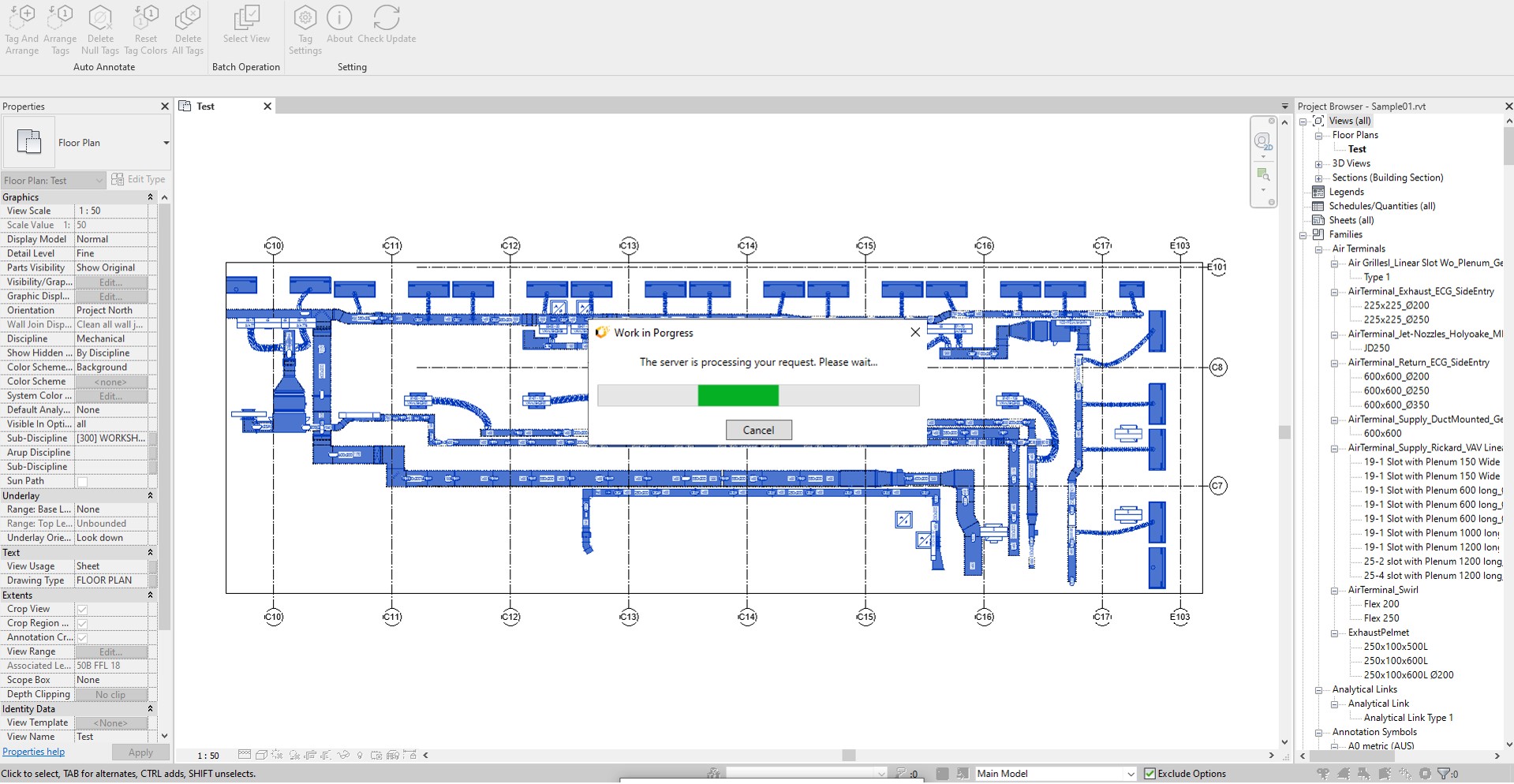
Task: Click the Delete All Tags icon
Action: 188,17
